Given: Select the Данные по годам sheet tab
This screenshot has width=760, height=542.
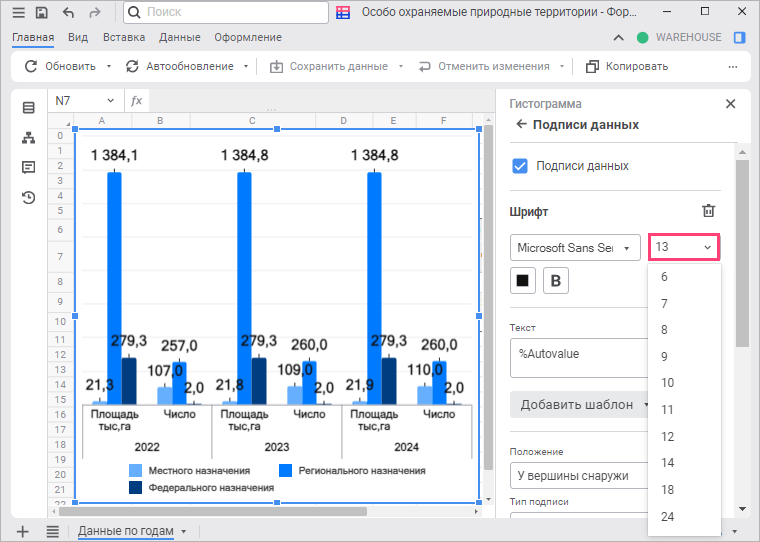Looking at the screenshot, I should 126,531.
